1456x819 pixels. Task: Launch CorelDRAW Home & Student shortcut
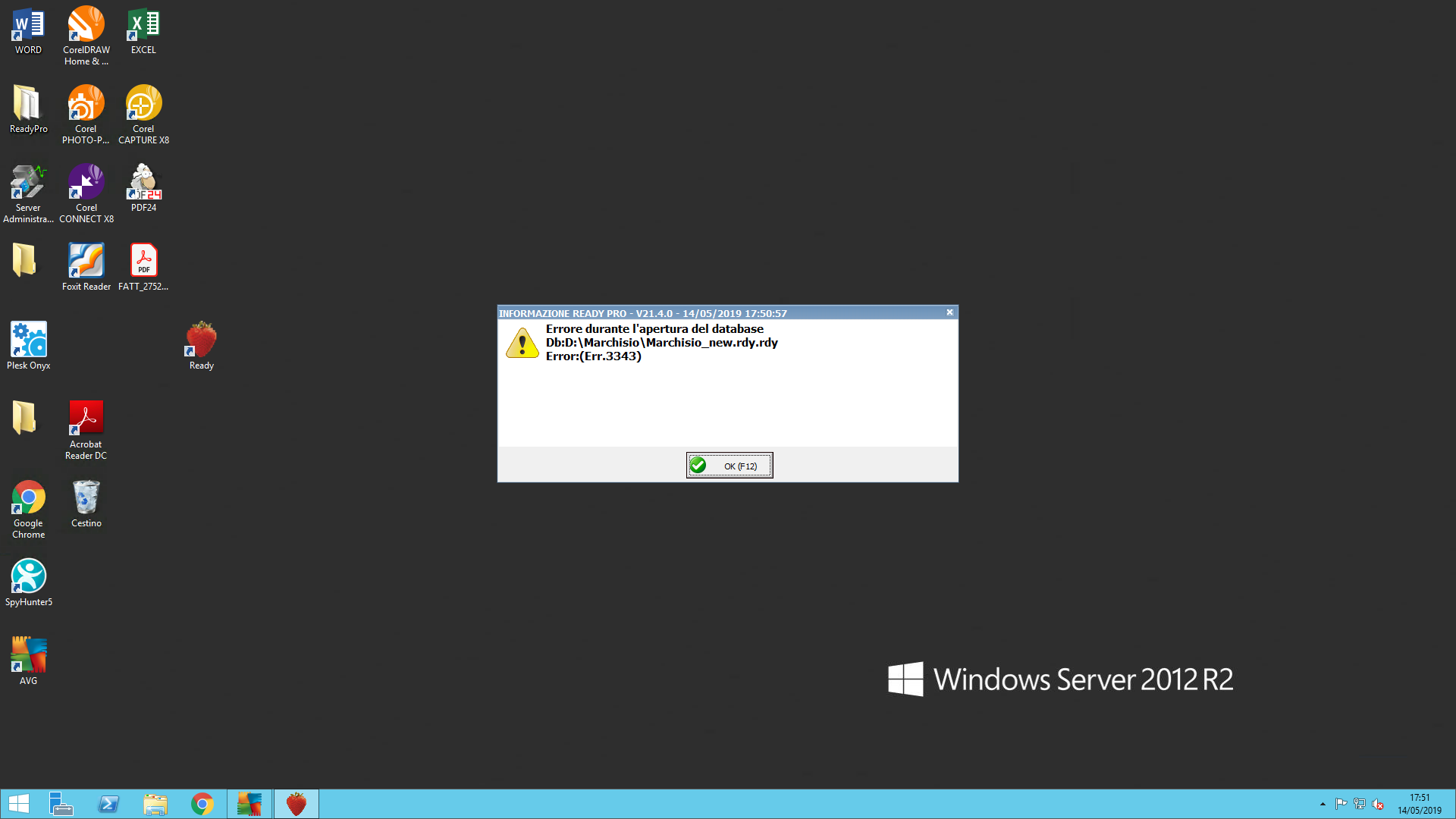pyautogui.click(x=86, y=36)
